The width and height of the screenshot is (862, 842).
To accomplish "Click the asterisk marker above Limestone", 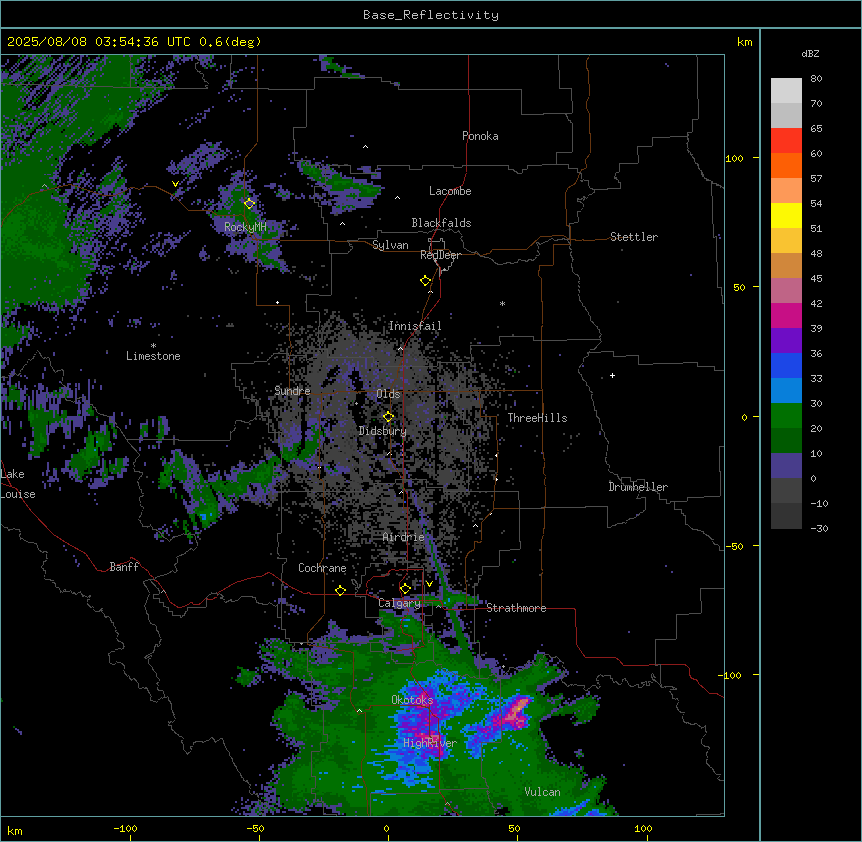I will point(153,346).
